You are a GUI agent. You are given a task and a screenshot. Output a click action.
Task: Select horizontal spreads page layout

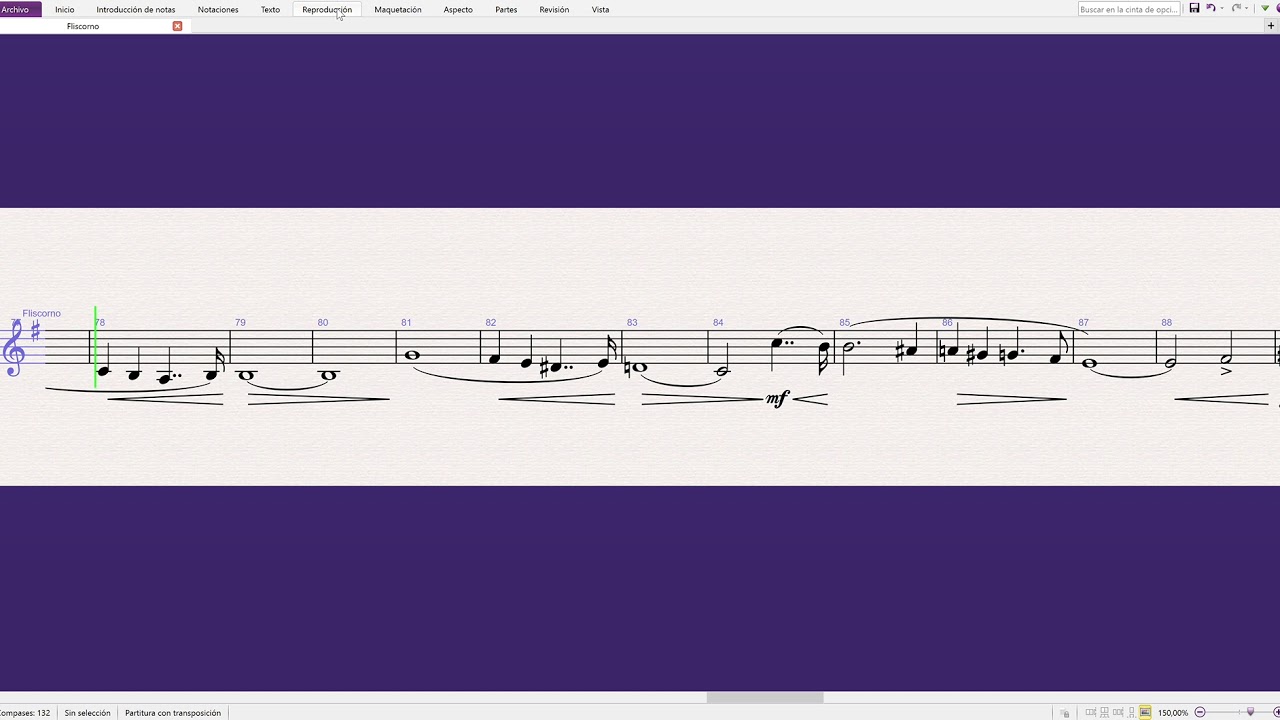(x=1091, y=713)
